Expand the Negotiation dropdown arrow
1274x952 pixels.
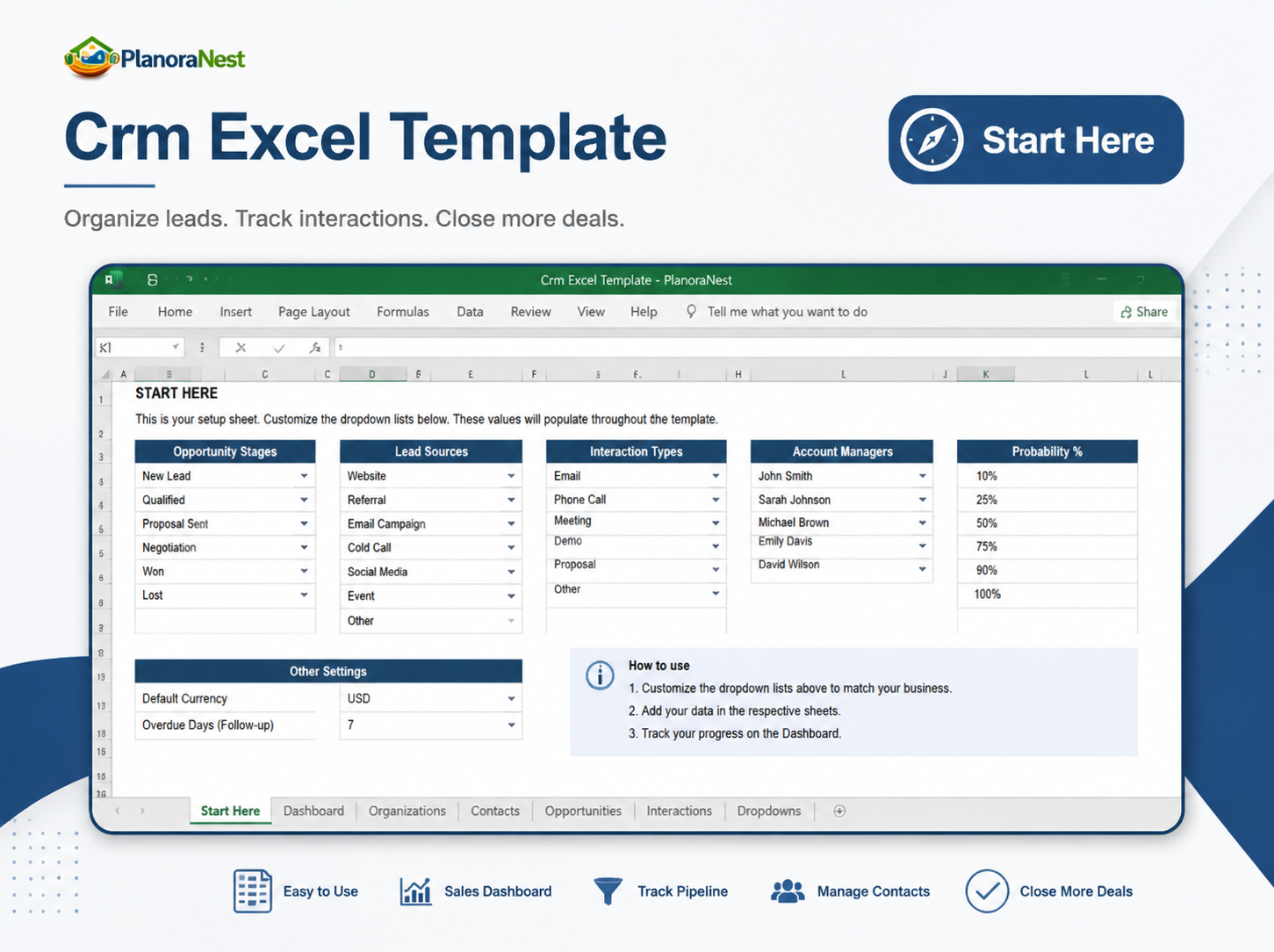(x=304, y=547)
